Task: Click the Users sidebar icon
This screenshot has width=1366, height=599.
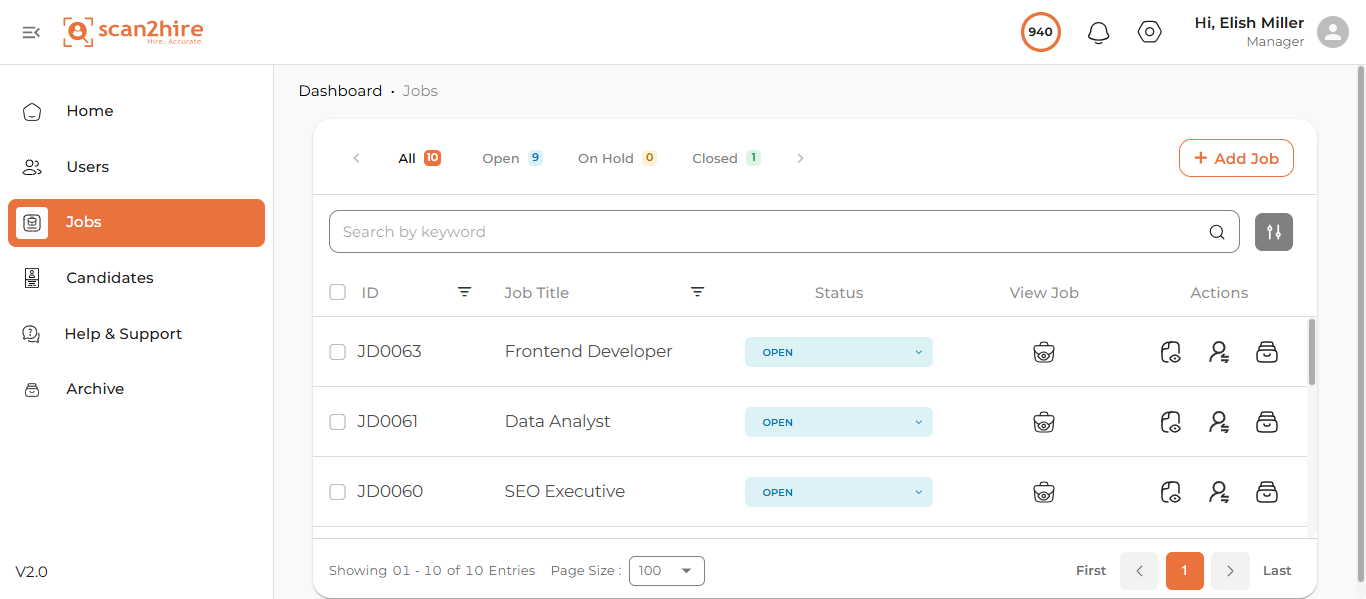Action: [x=32, y=167]
